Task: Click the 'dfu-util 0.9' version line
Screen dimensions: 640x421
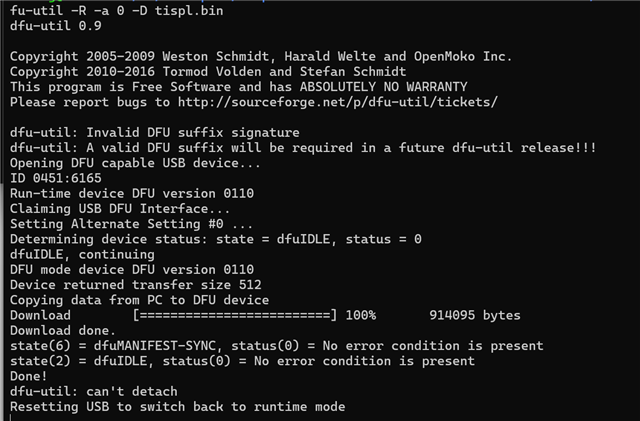Action: coord(56,26)
